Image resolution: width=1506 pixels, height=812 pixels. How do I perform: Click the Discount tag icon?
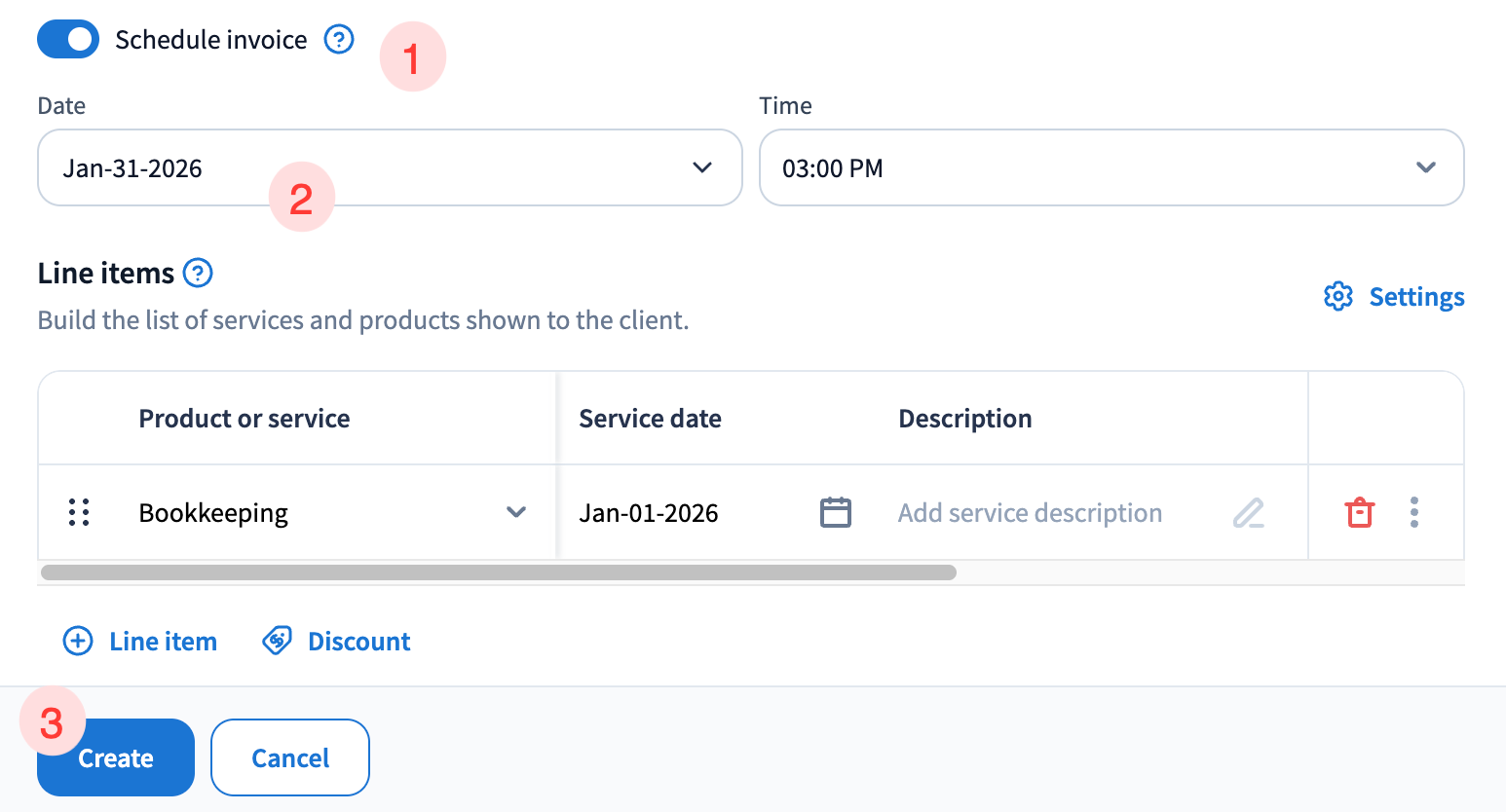pyautogui.click(x=278, y=641)
